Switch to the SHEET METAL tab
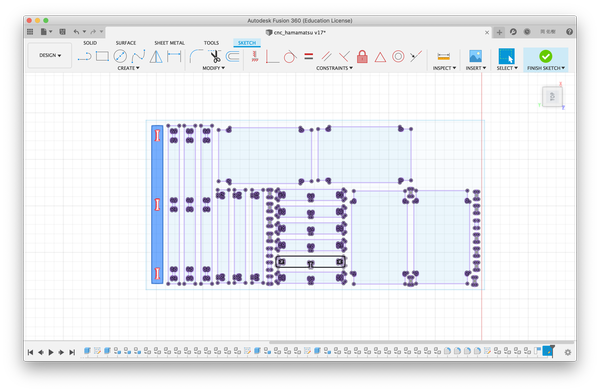This screenshot has width=600, height=392. [170, 43]
